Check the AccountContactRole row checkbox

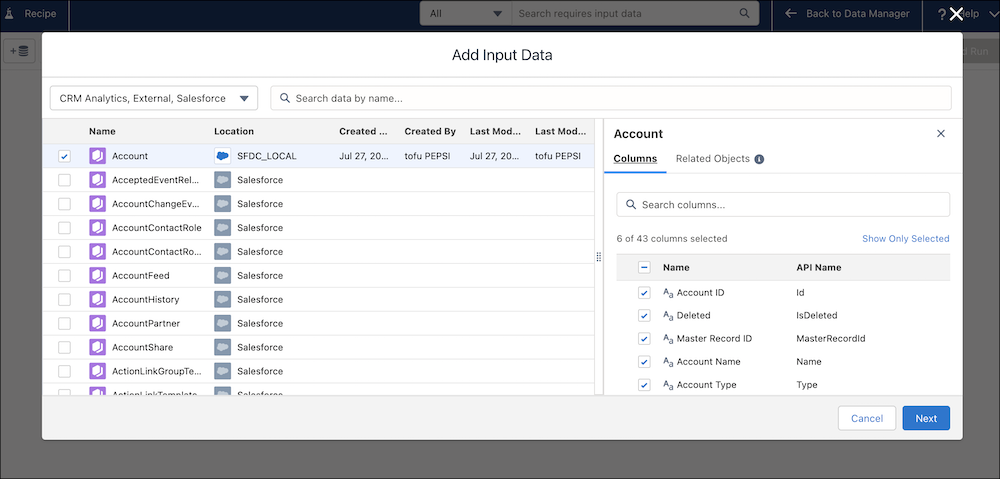coord(64,228)
